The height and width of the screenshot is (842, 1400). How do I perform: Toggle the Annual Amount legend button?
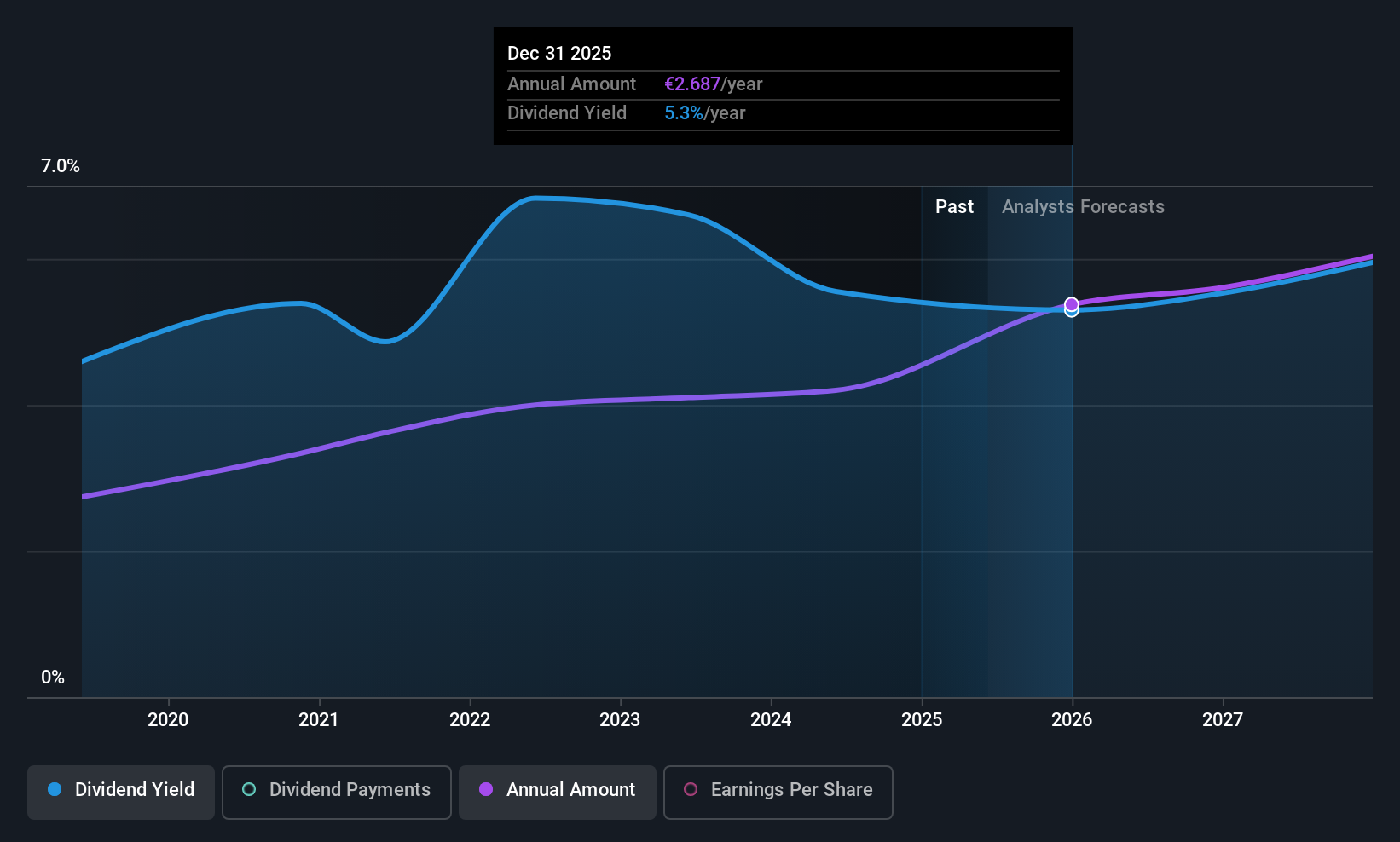558,792
